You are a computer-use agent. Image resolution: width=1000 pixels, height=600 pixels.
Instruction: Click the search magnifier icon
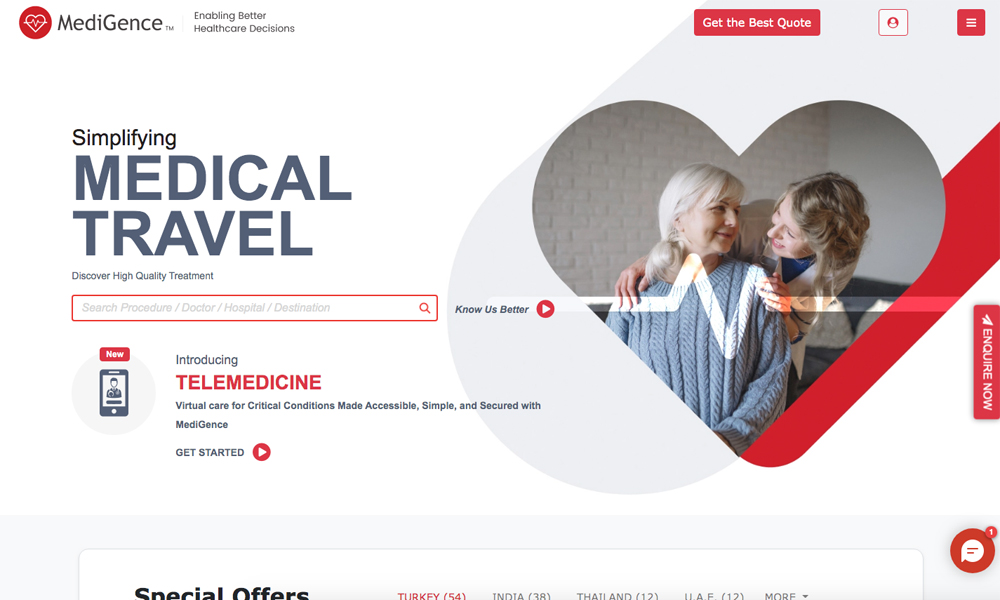click(424, 308)
